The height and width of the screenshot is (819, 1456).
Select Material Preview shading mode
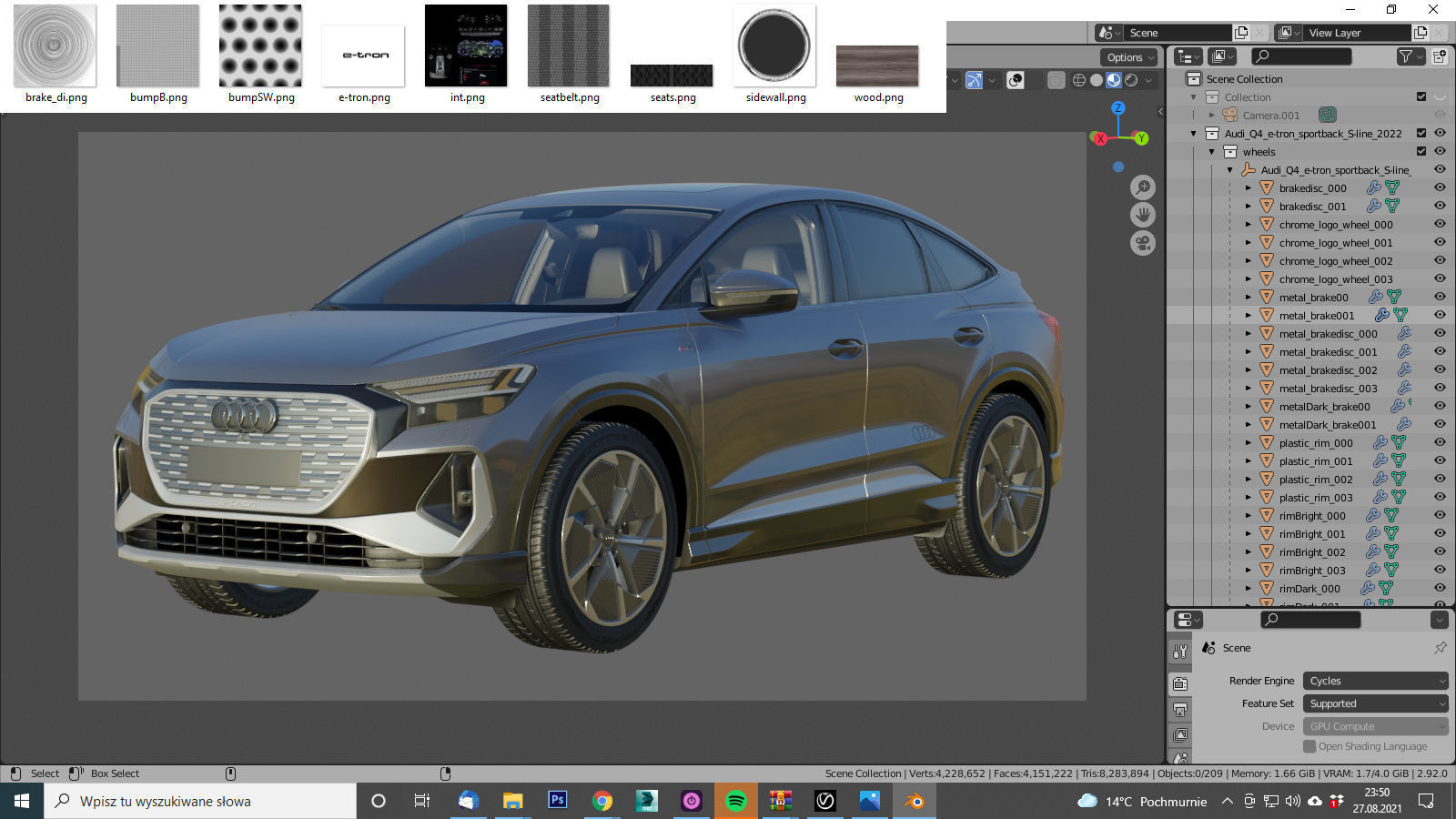click(x=1114, y=80)
